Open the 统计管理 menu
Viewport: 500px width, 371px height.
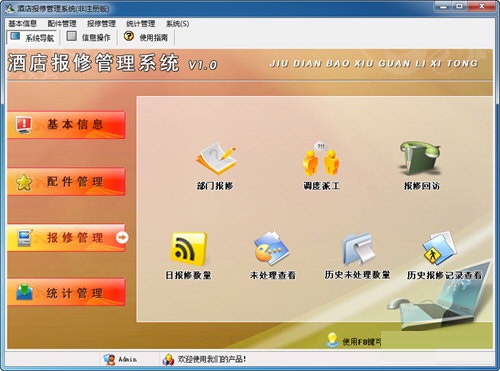point(141,24)
